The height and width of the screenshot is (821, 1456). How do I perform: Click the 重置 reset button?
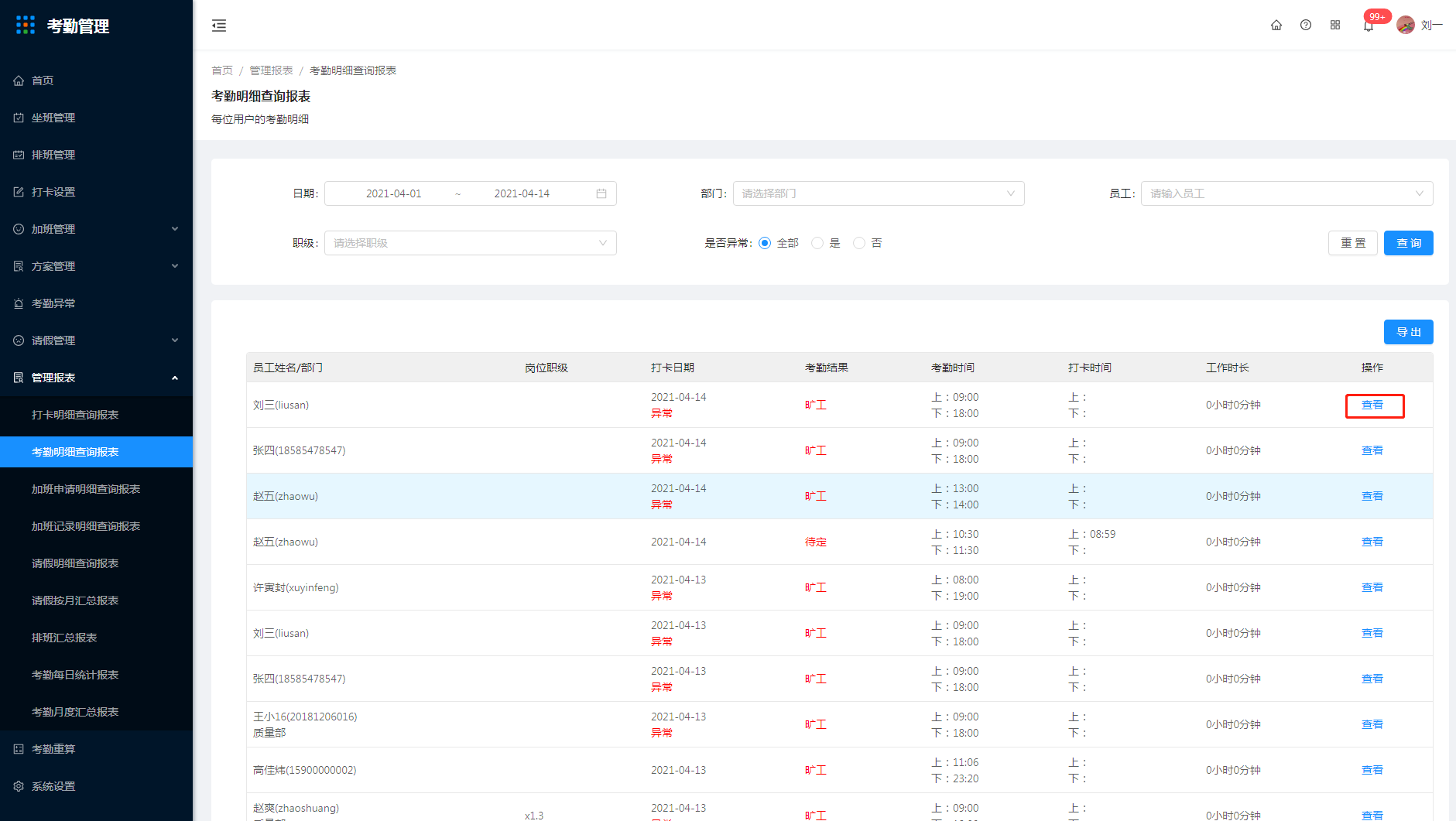coord(1353,243)
